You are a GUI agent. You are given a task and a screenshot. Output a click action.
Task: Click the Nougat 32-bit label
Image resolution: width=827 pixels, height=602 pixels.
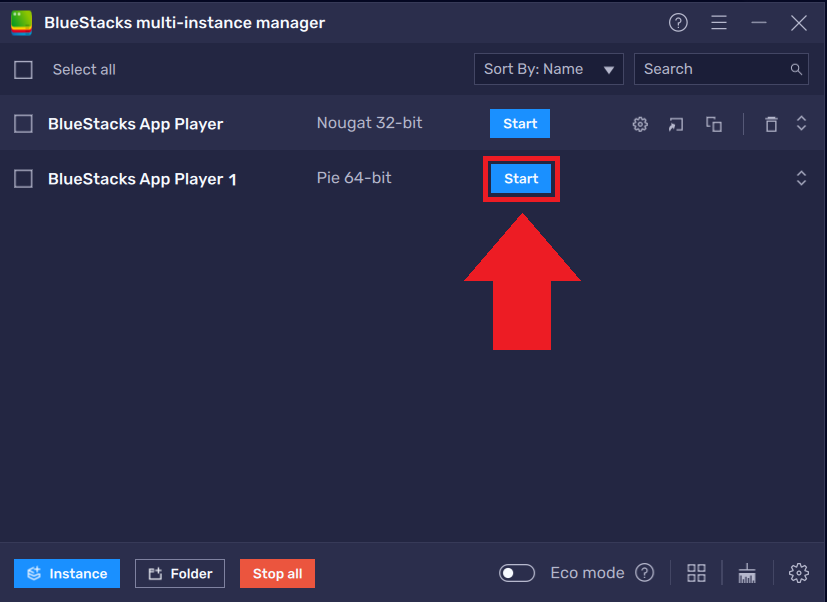(x=369, y=123)
